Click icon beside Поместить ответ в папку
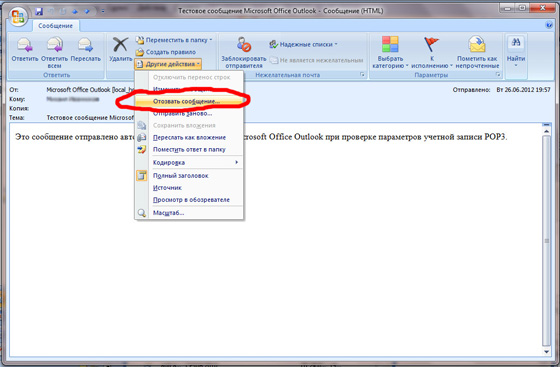This screenshot has width=560, height=367. (x=142, y=150)
